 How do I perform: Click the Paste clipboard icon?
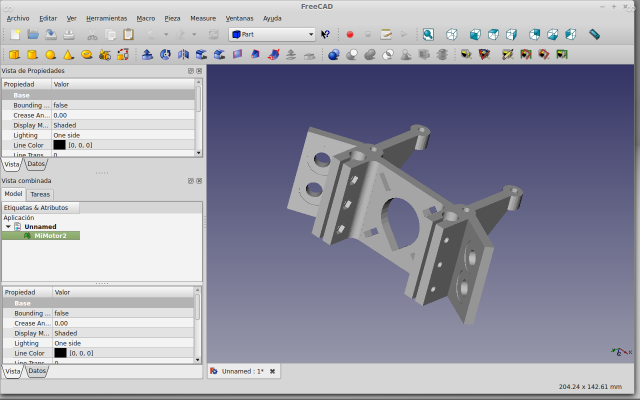(128, 35)
